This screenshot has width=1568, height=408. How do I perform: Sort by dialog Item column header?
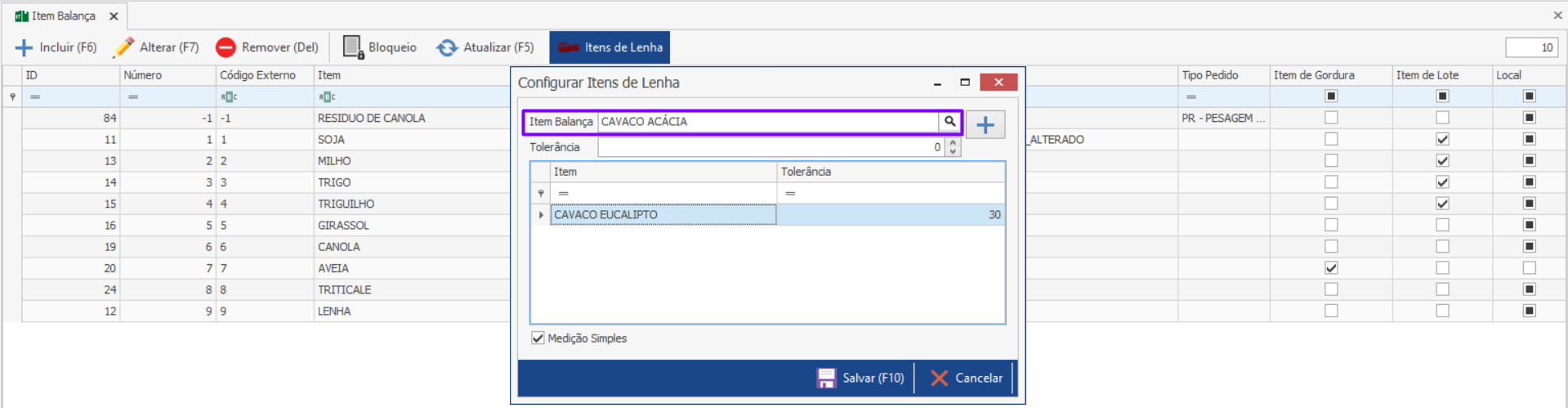point(663,172)
